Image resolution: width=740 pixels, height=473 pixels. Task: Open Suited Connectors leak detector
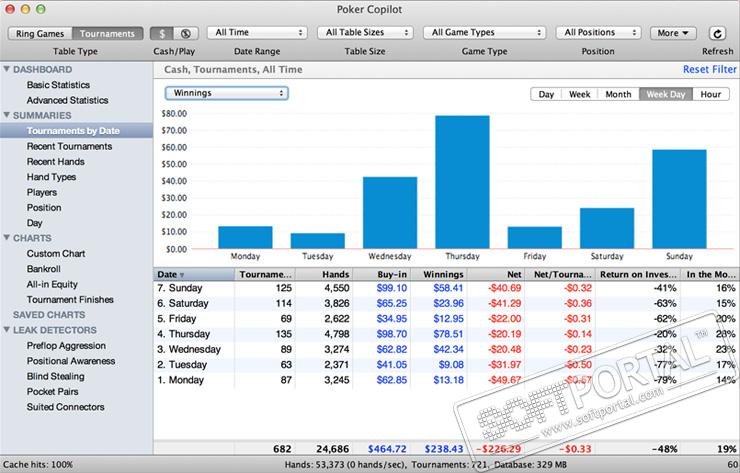66,407
